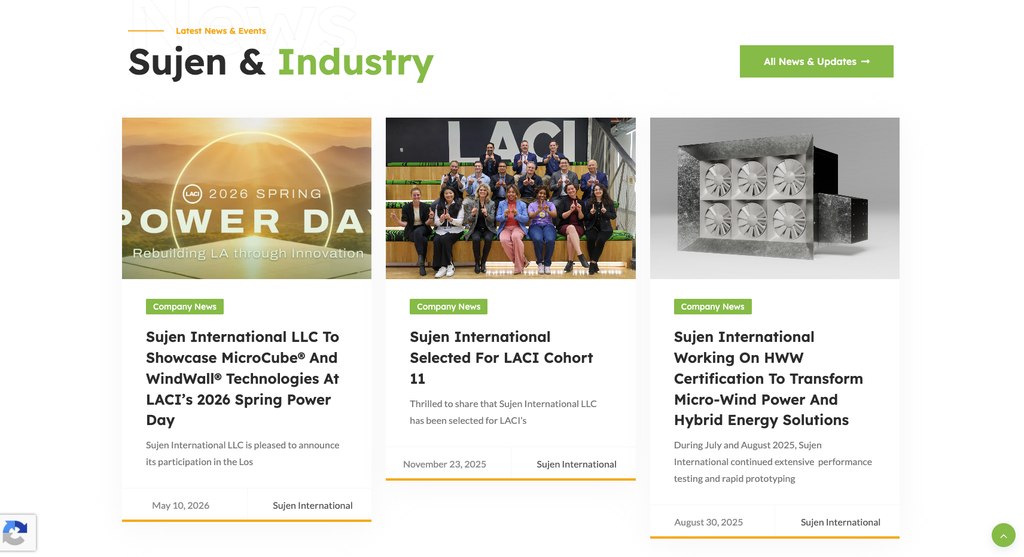The height and width of the screenshot is (557, 1024).
Task: Open the LACI group photo thumbnail
Action: (510, 198)
